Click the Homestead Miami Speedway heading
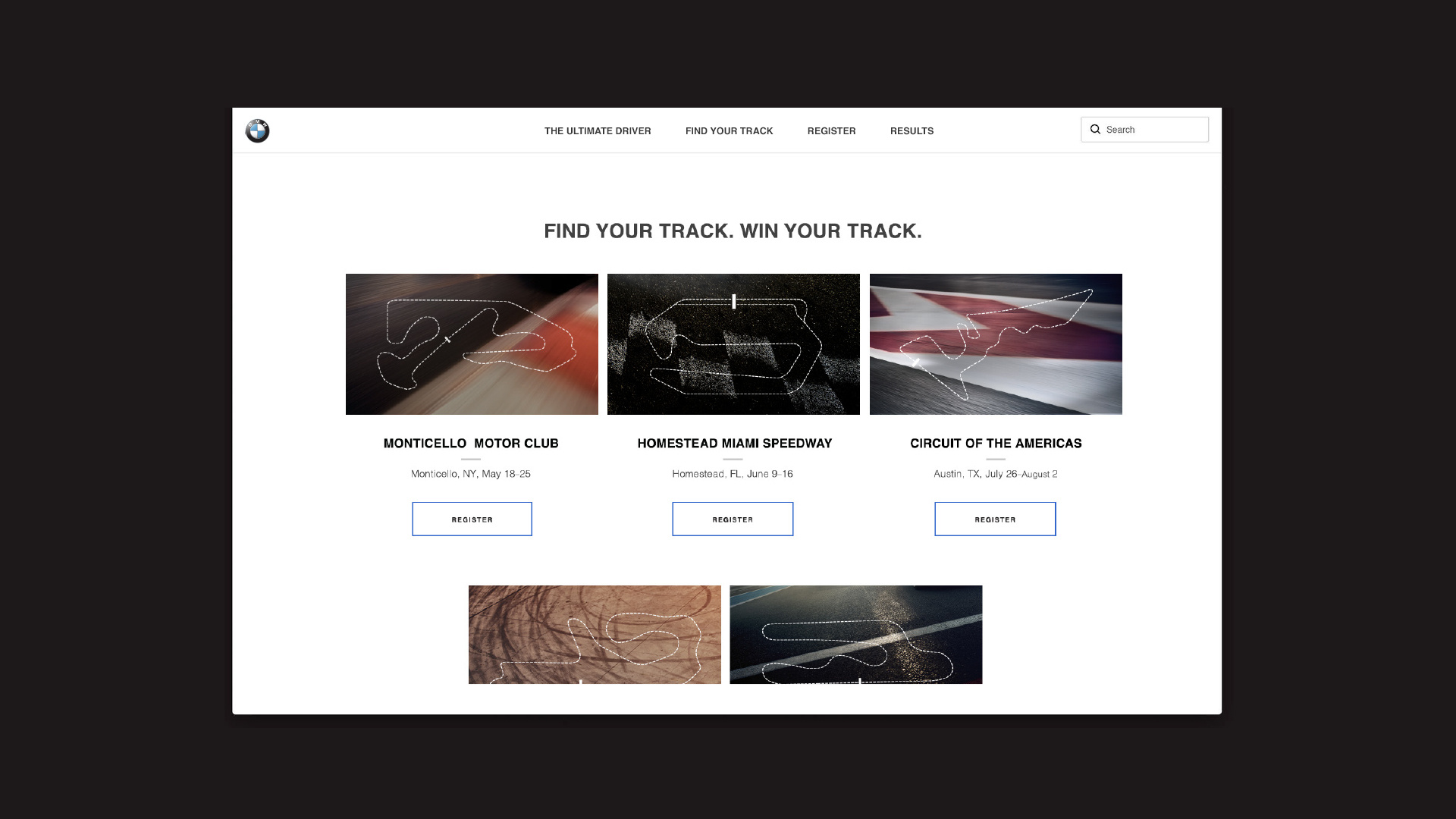Screen dimensions: 1456x819 pyautogui.click(x=735, y=444)
